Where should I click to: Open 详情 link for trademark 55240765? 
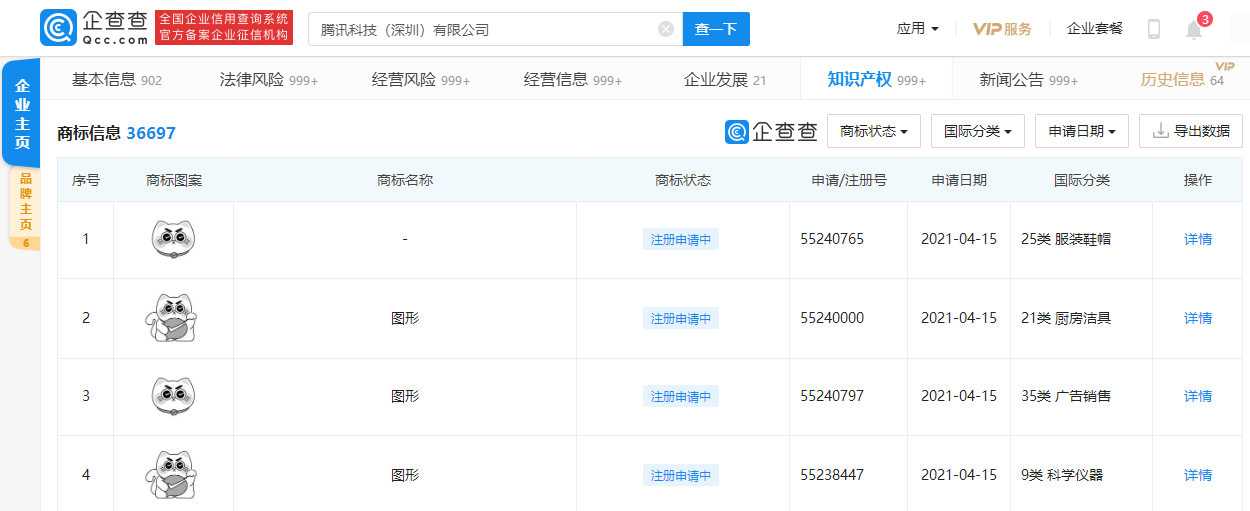[1197, 239]
